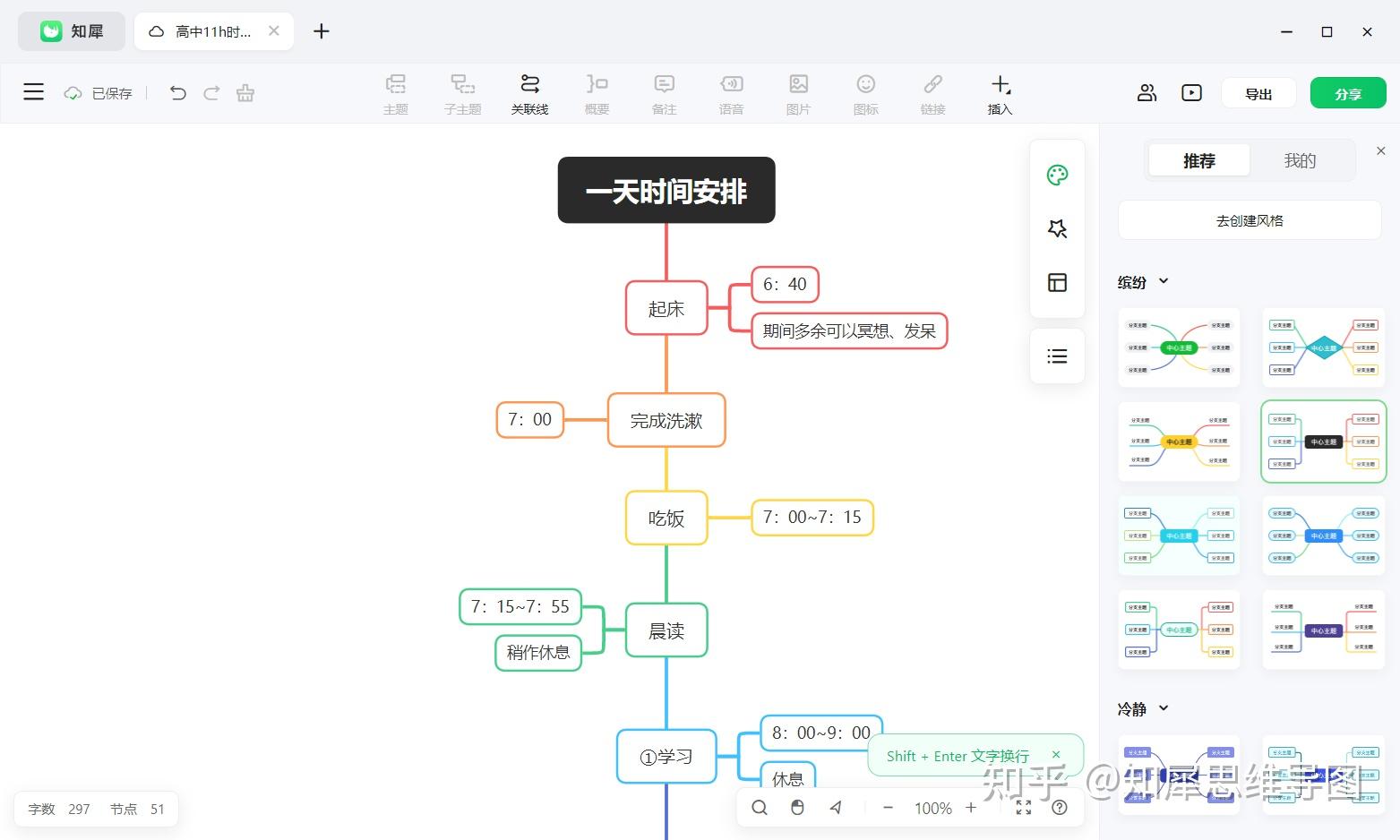Insert a 图片 image into the node

click(798, 92)
